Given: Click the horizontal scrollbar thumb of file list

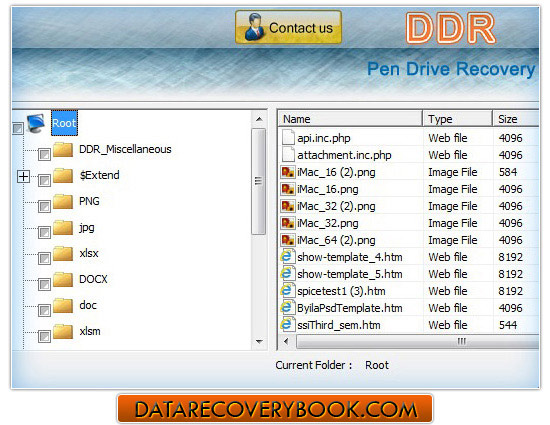Looking at the screenshot, I should coord(417,341).
